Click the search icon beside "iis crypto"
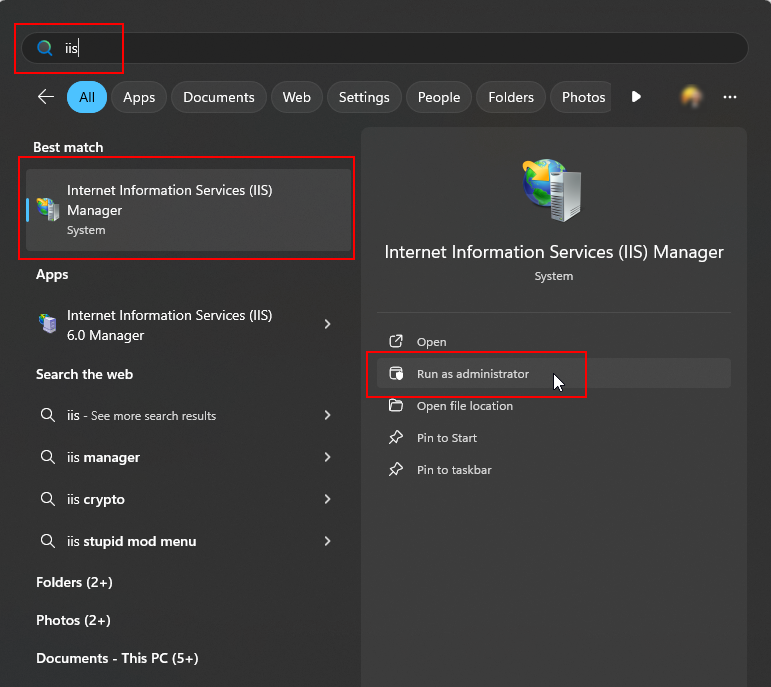This screenshot has width=771, height=687. coord(47,499)
